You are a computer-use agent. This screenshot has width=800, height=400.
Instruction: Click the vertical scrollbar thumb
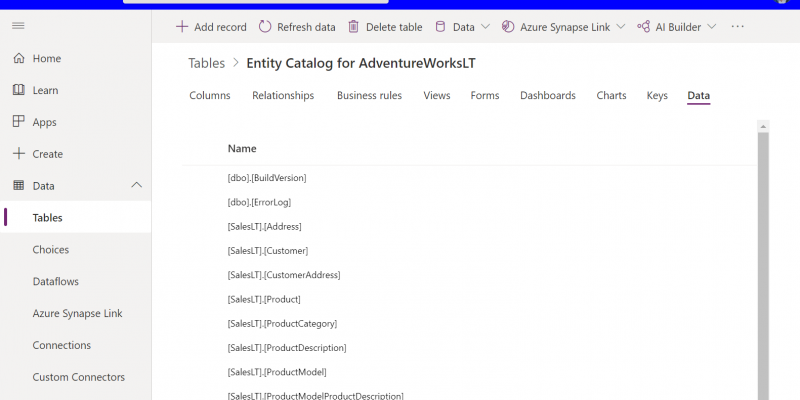(763, 266)
